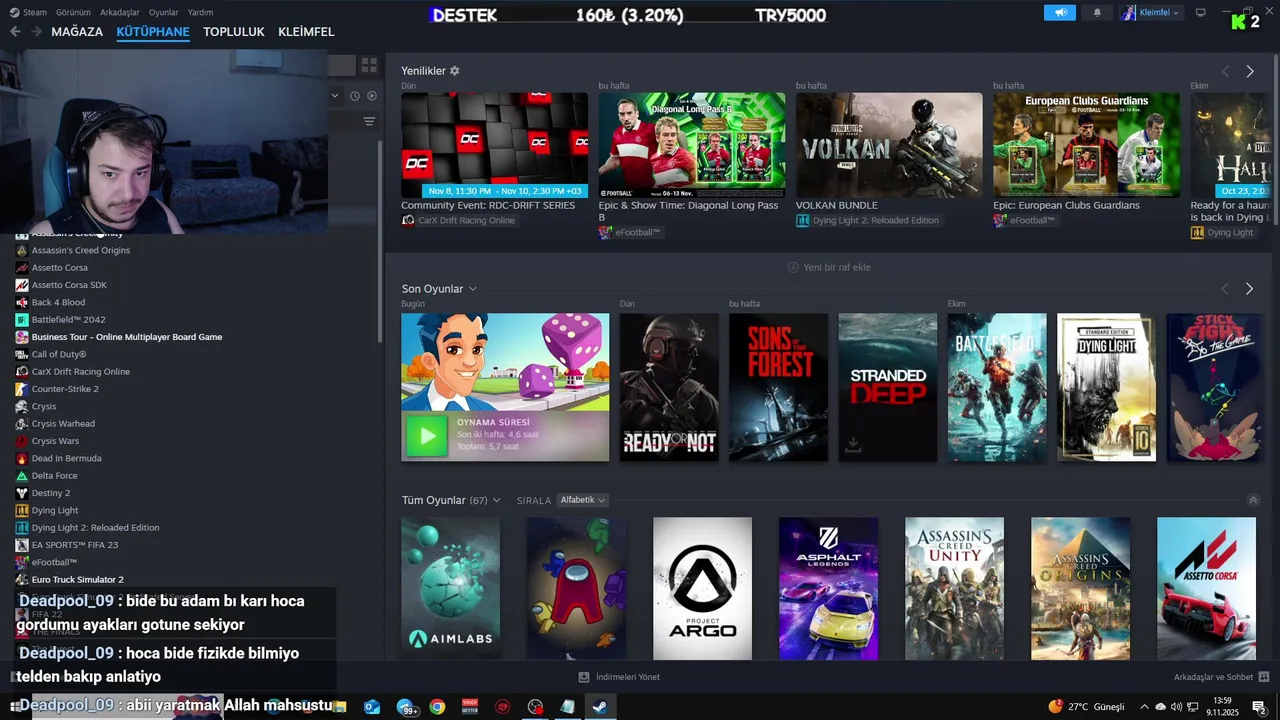Open the Aimlabs game tile
This screenshot has width=1280, height=720.
[450, 588]
